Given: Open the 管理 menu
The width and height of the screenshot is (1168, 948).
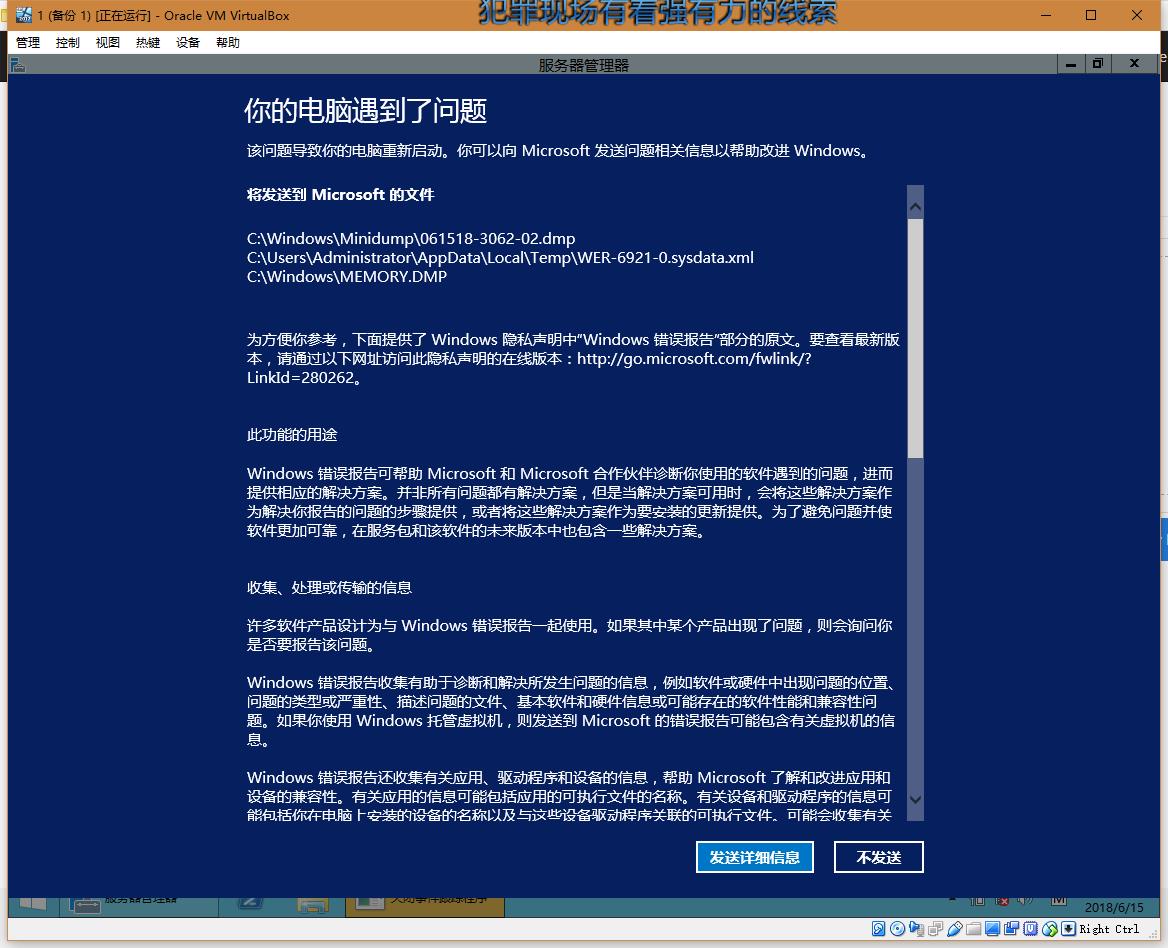Looking at the screenshot, I should tap(28, 42).
